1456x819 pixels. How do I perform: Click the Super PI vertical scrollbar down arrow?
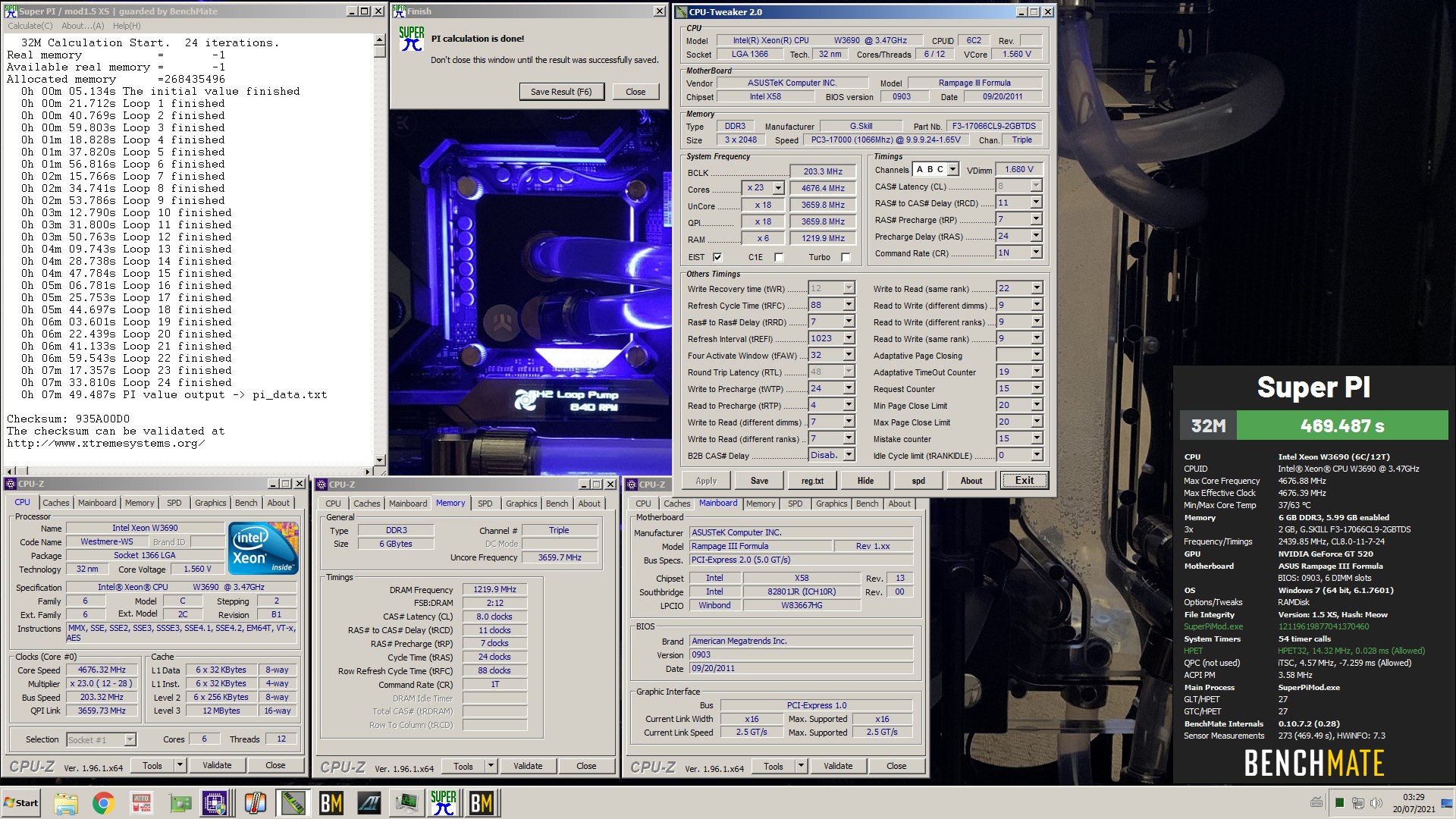pos(380,460)
